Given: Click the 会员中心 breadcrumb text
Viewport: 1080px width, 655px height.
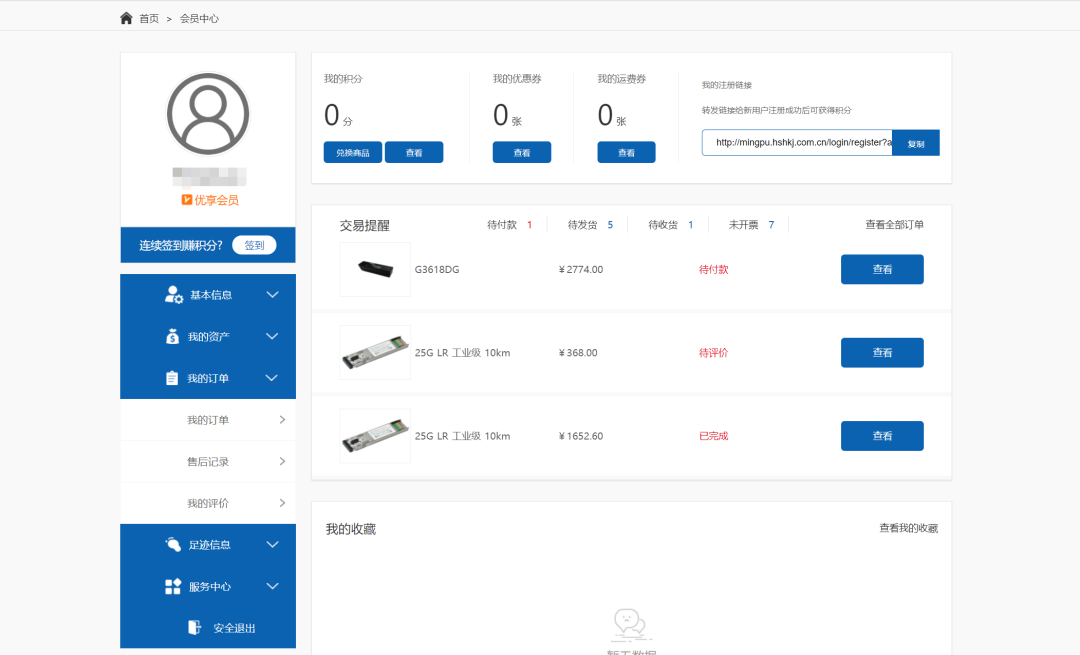Looking at the screenshot, I should (x=199, y=19).
